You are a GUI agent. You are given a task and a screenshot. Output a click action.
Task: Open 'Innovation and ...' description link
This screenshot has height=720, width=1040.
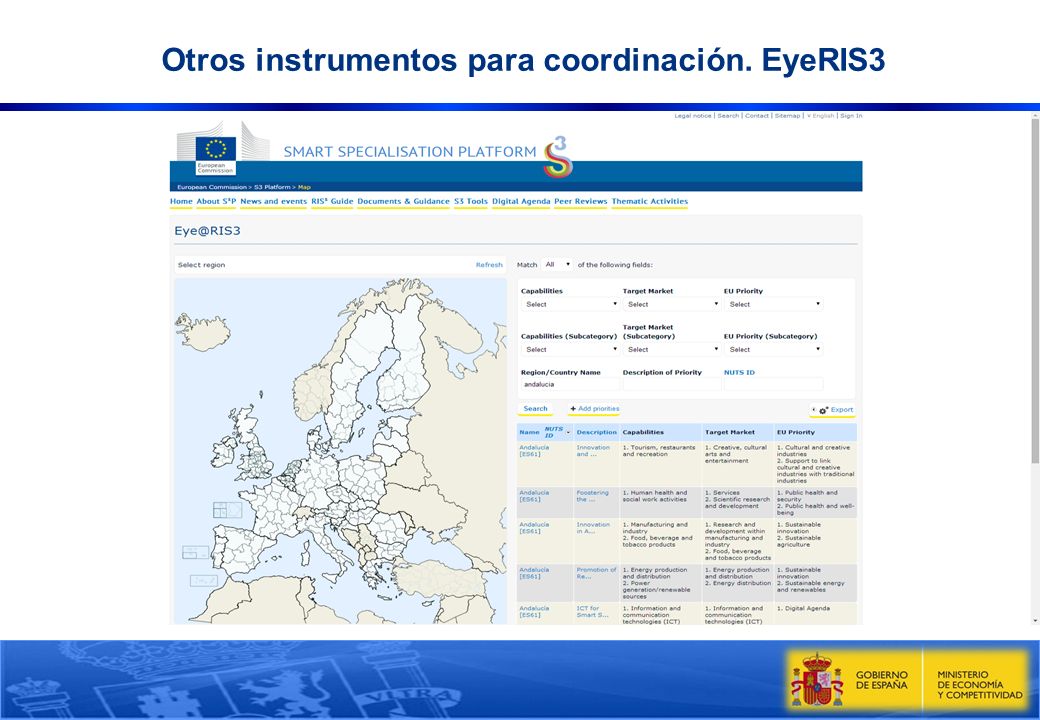[x=593, y=451]
